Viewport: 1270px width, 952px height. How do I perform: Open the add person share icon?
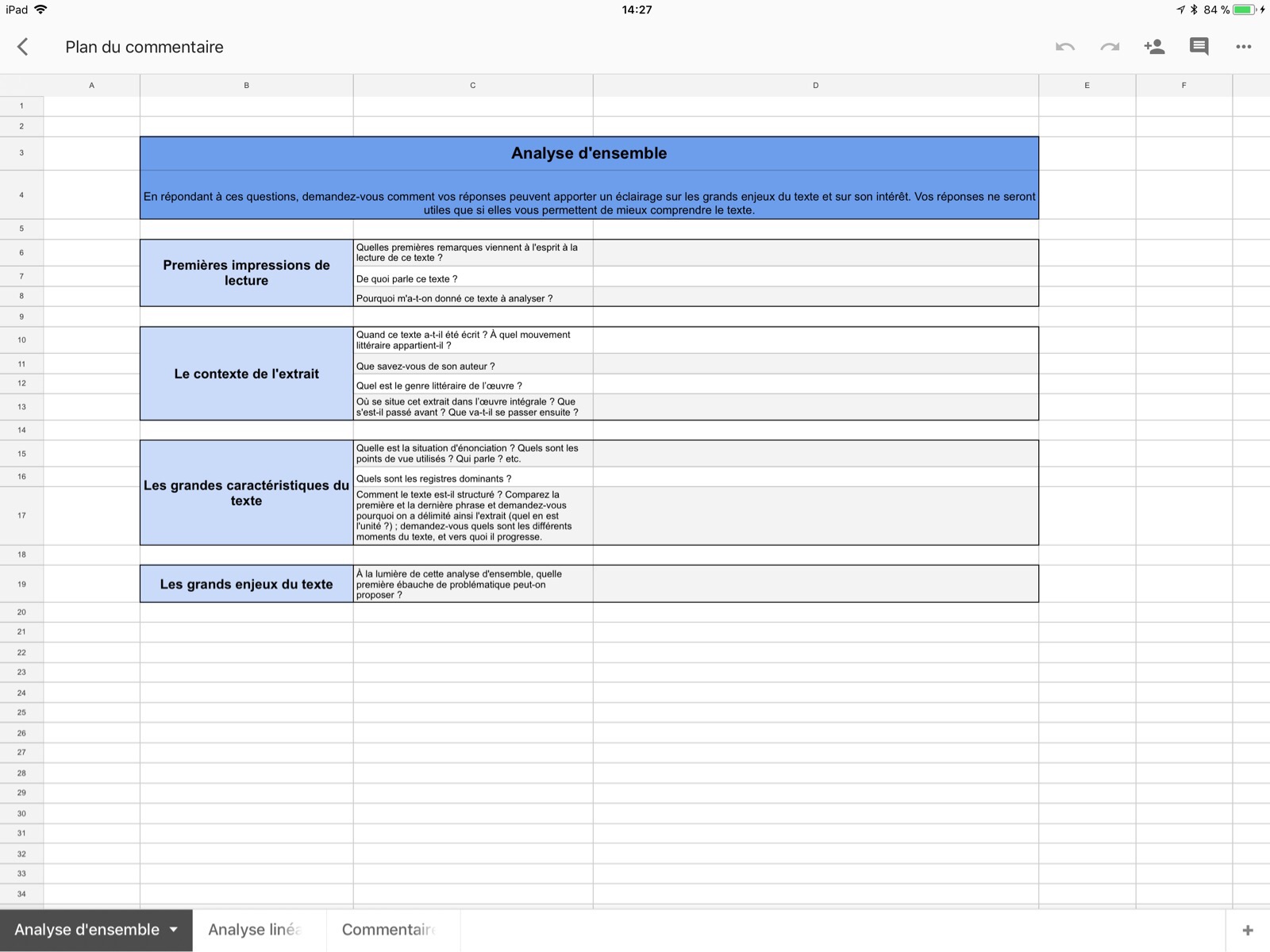point(1154,47)
